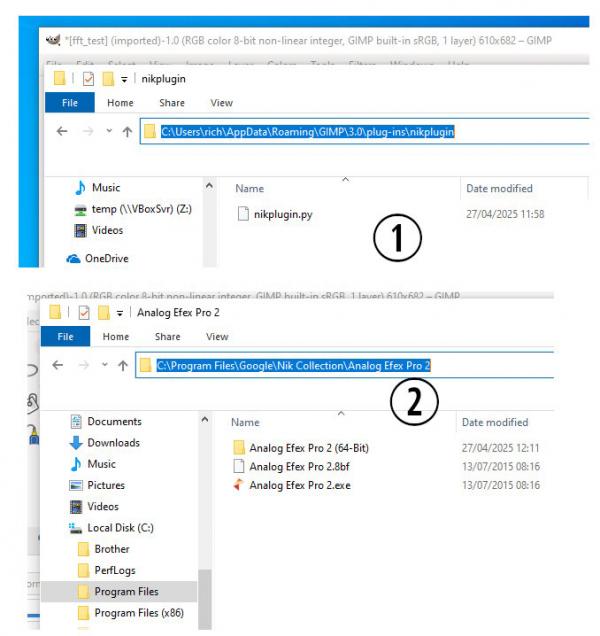Screen dimensions: 600x636
Task: Sort by Name column in nikplugin window
Action: pos(249,189)
